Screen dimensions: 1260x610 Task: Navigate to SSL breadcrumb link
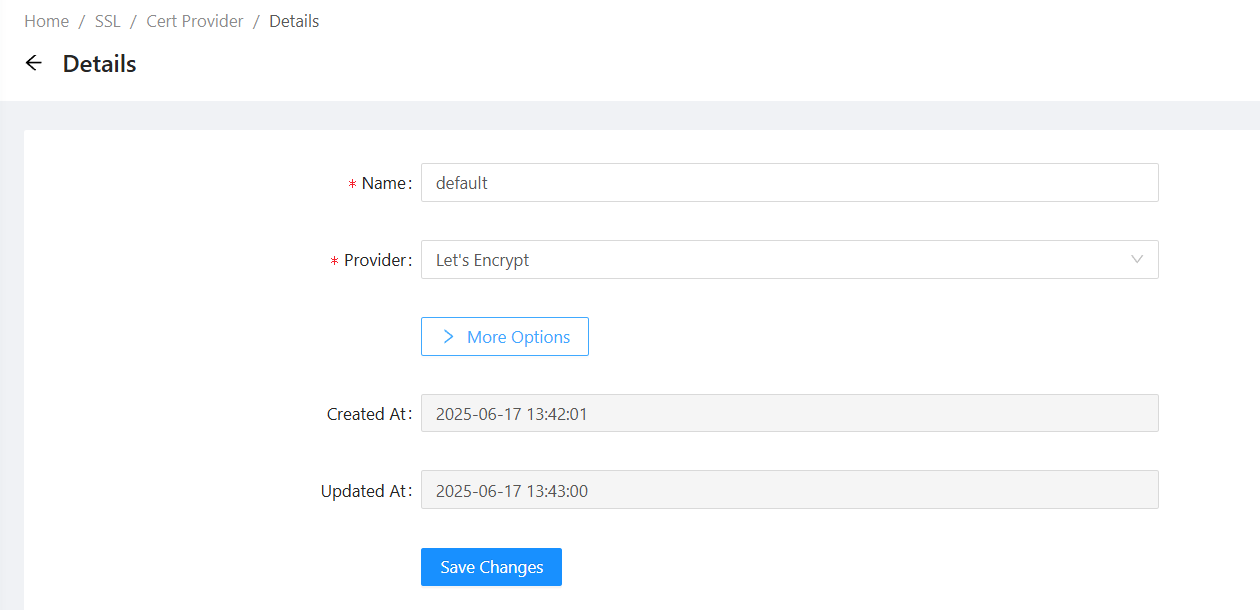point(107,21)
